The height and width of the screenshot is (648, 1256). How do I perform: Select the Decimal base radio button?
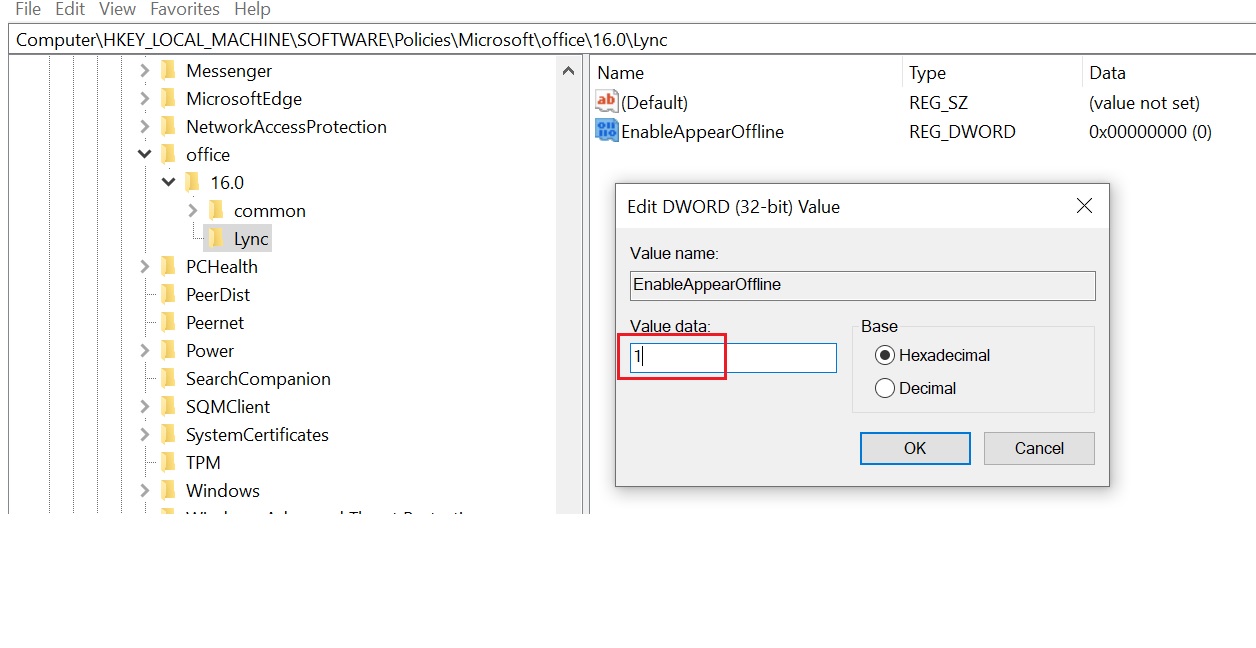tap(884, 388)
